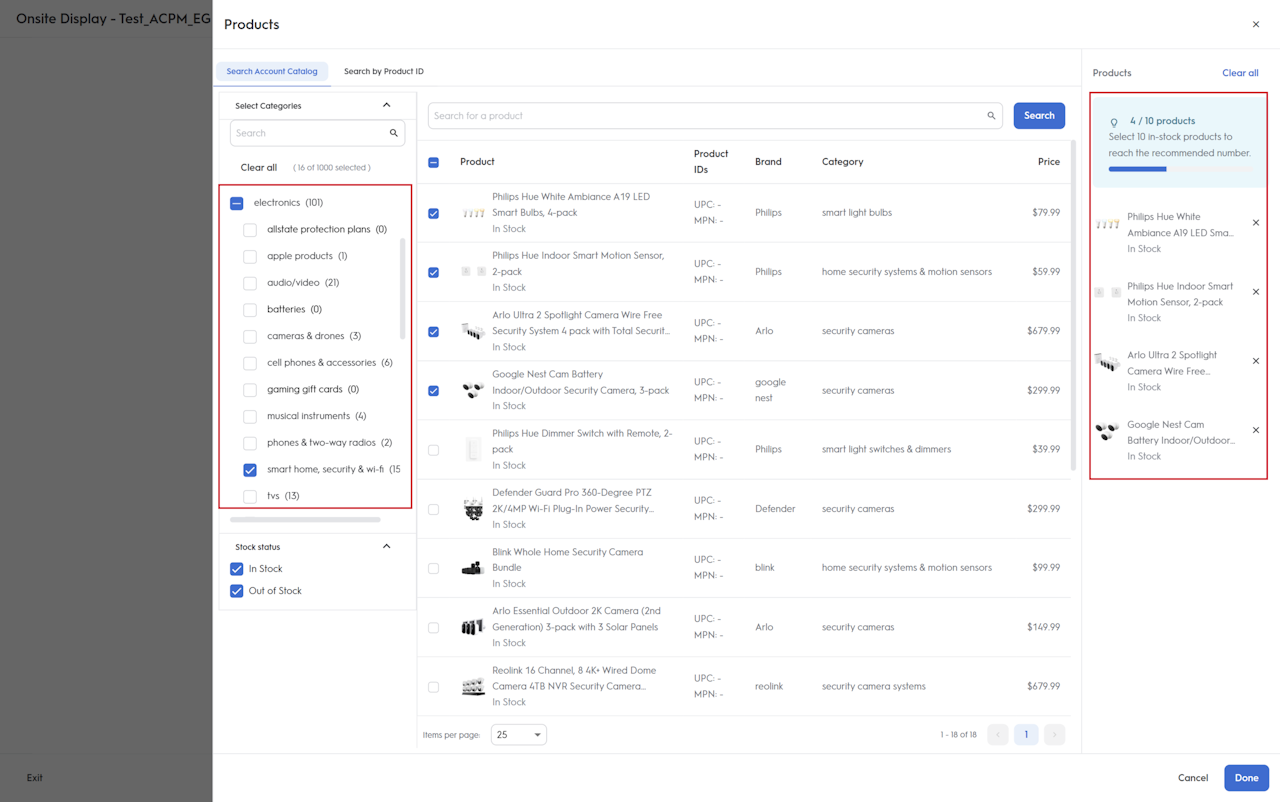
Task: Collapse the Select Categories section
Action: [387, 105]
